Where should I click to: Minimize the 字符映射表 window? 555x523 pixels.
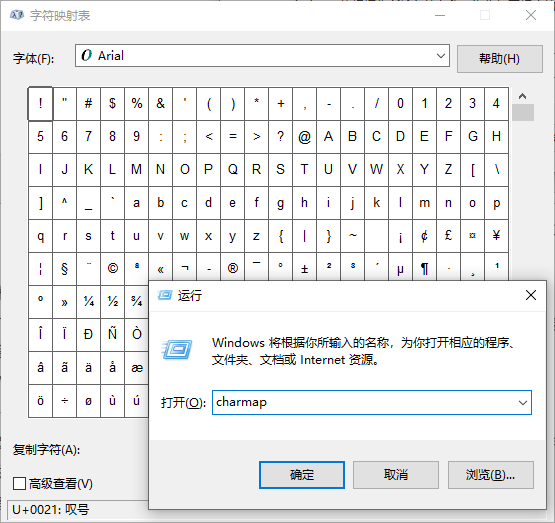[440, 15]
